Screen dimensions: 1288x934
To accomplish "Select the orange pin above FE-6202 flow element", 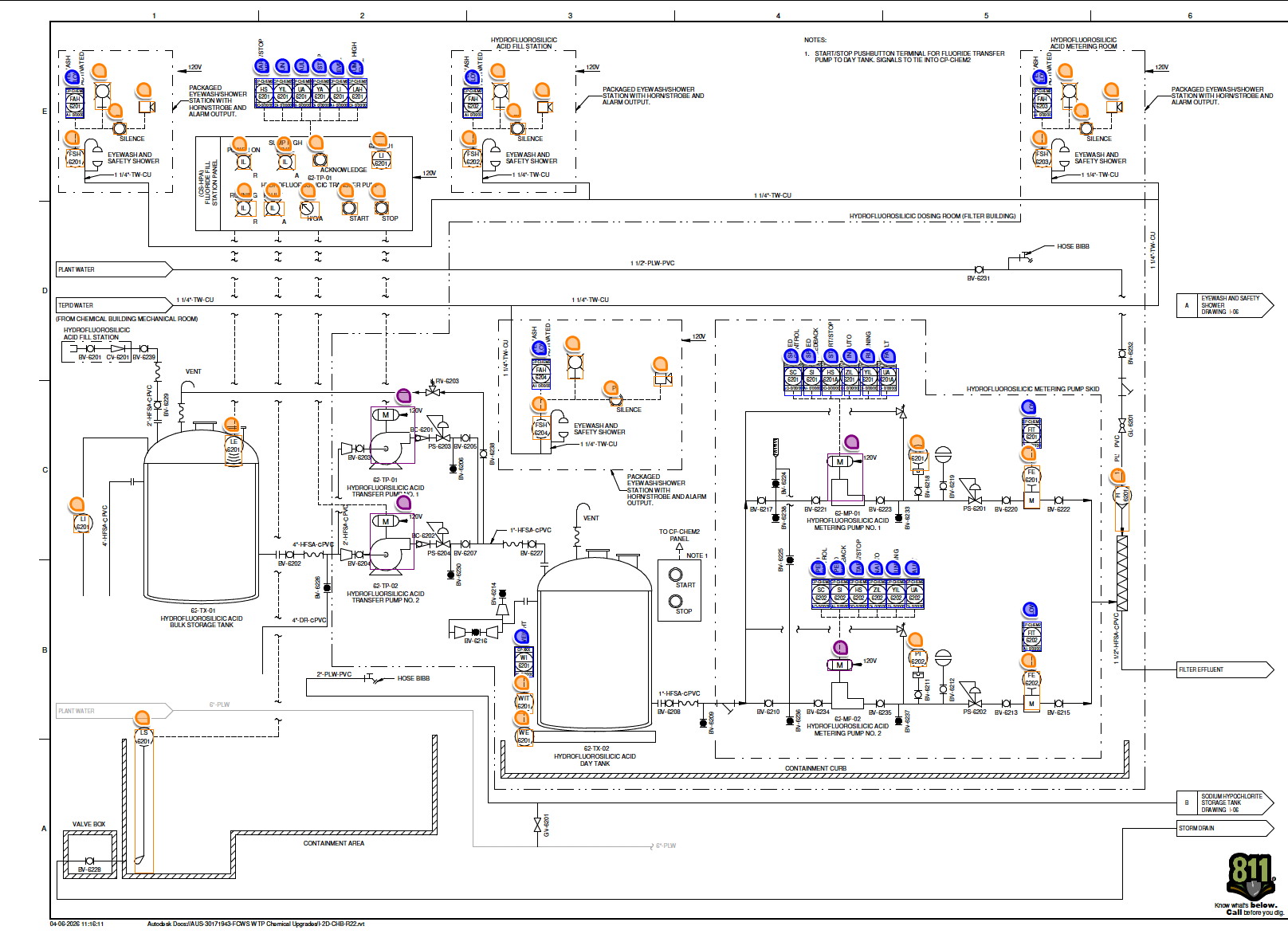I will coord(1029,661).
